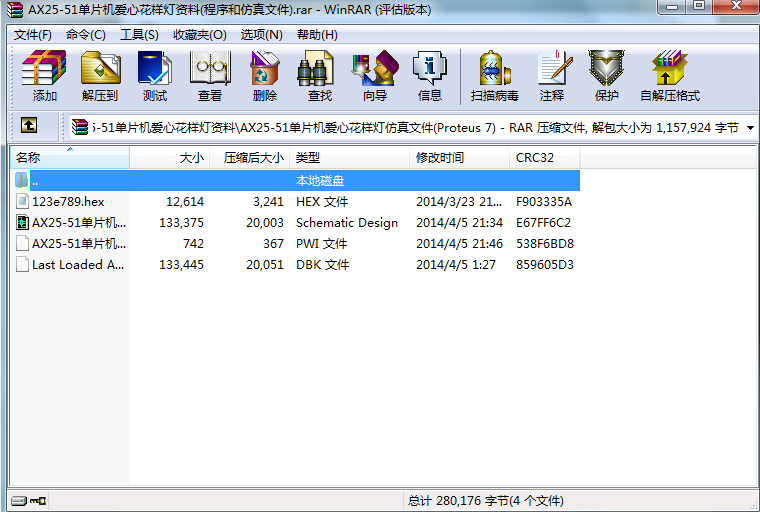Open the 文件(F) menu
The height and width of the screenshot is (512, 760).
(x=32, y=35)
